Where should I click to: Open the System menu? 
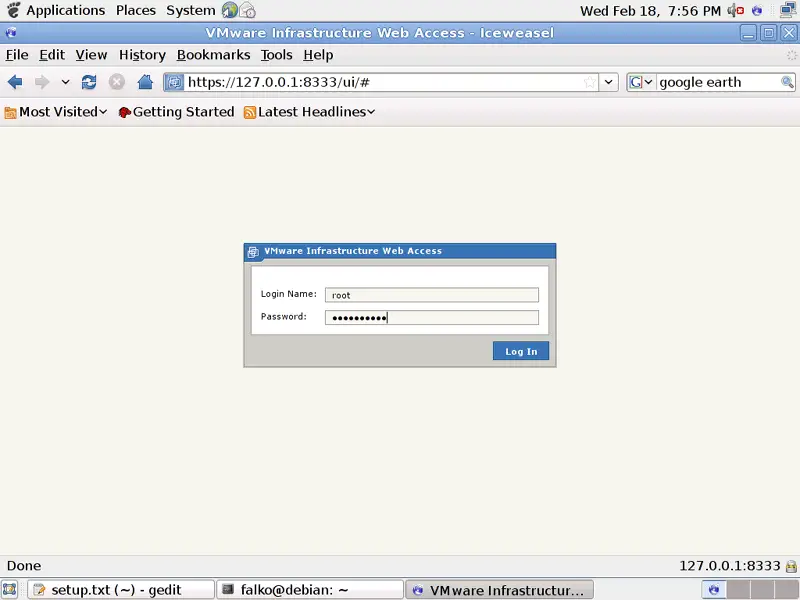[x=191, y=10]
